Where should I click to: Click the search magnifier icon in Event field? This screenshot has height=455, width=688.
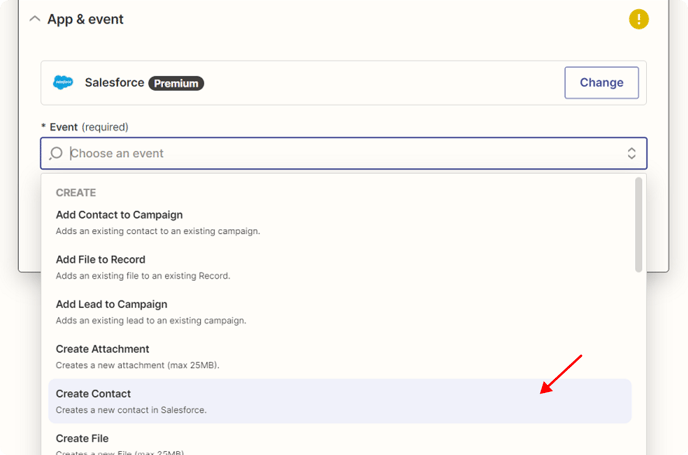click(x=56, y=153)
